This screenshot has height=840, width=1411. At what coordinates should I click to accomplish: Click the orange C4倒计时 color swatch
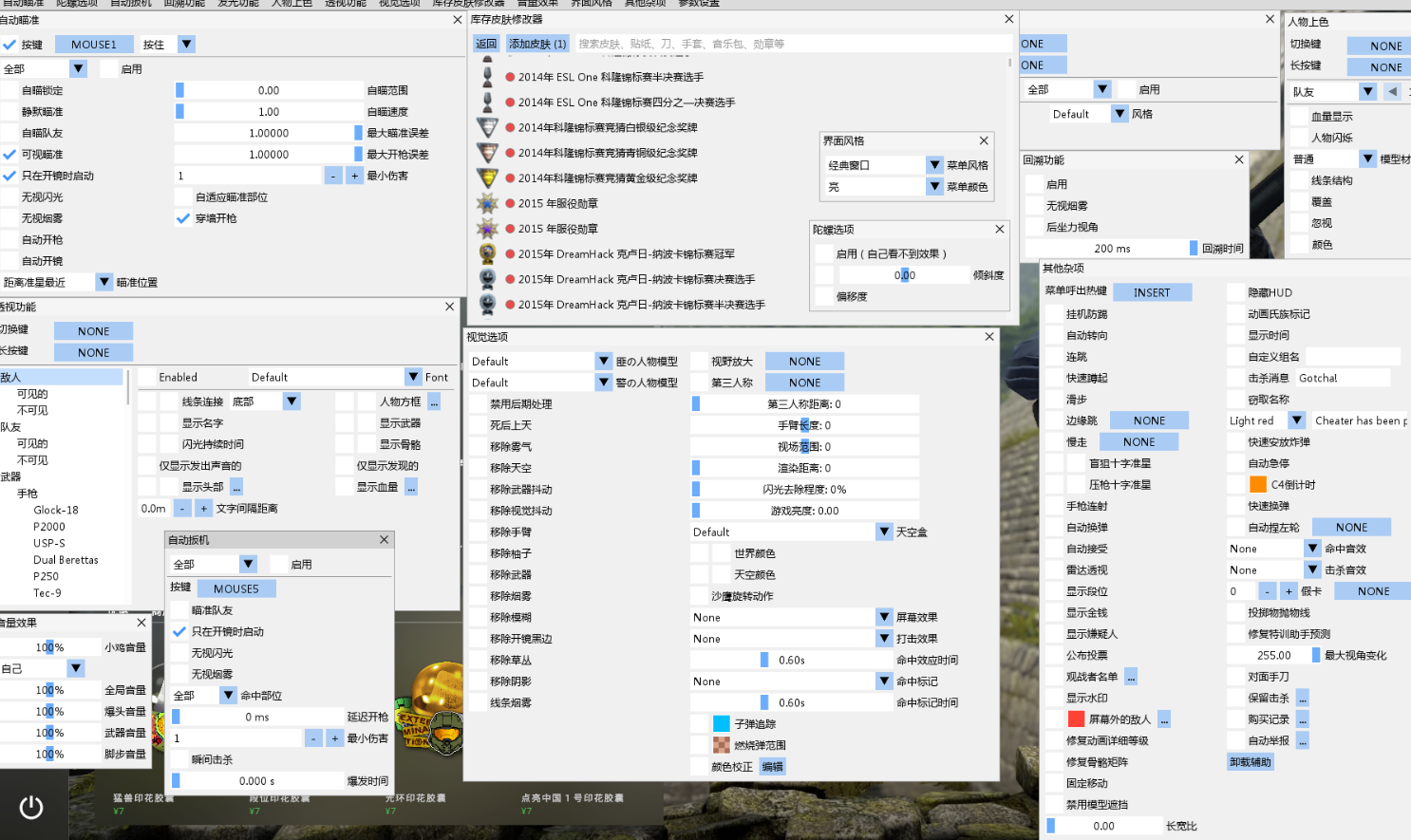click(x=1258, y=484)
